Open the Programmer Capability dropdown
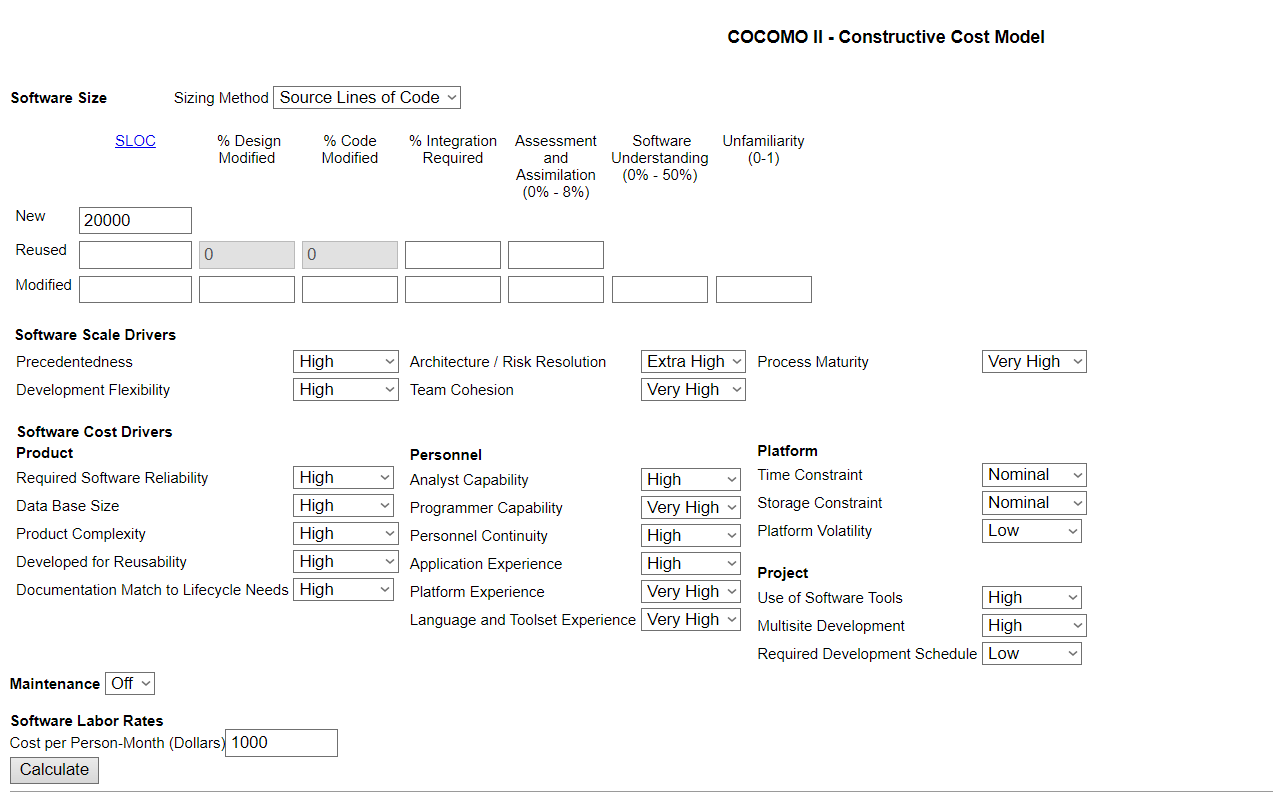This screenshot has height=792, width=1273. point(691,508)
